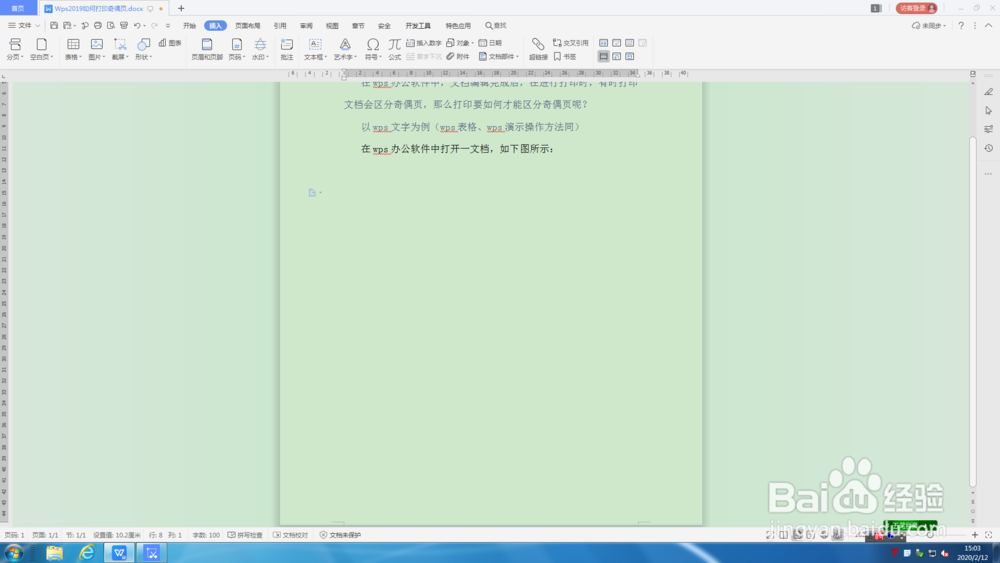The image size is (1000, 563).
Task: Toggle 文档校对 proofreading in status bar
Action: click(290, 535)
